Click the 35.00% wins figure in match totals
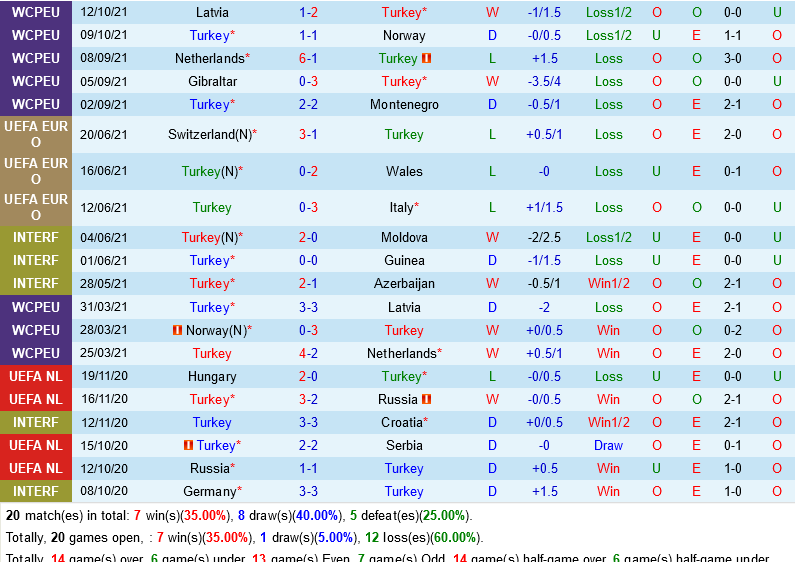 point(205,516)
